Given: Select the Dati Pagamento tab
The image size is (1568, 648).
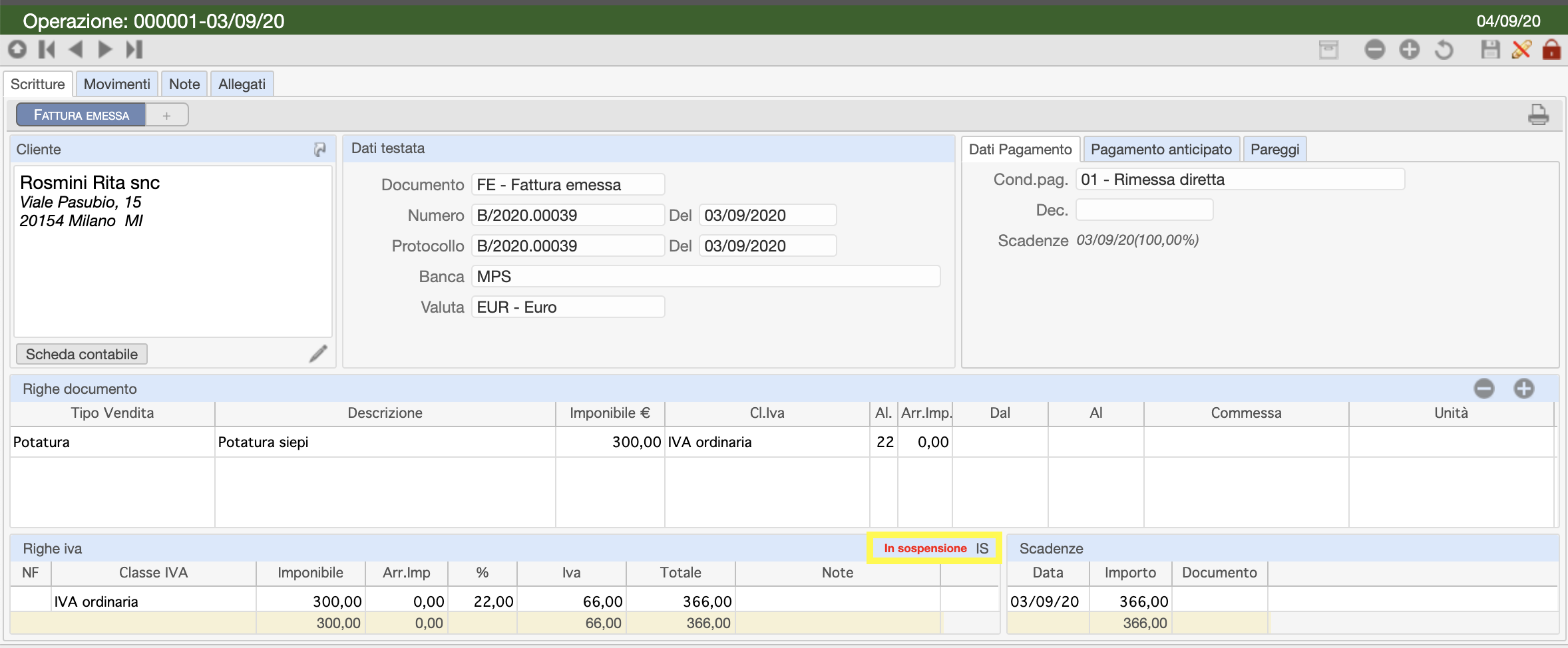Looking at the screenshot, I should (1020, 150).
